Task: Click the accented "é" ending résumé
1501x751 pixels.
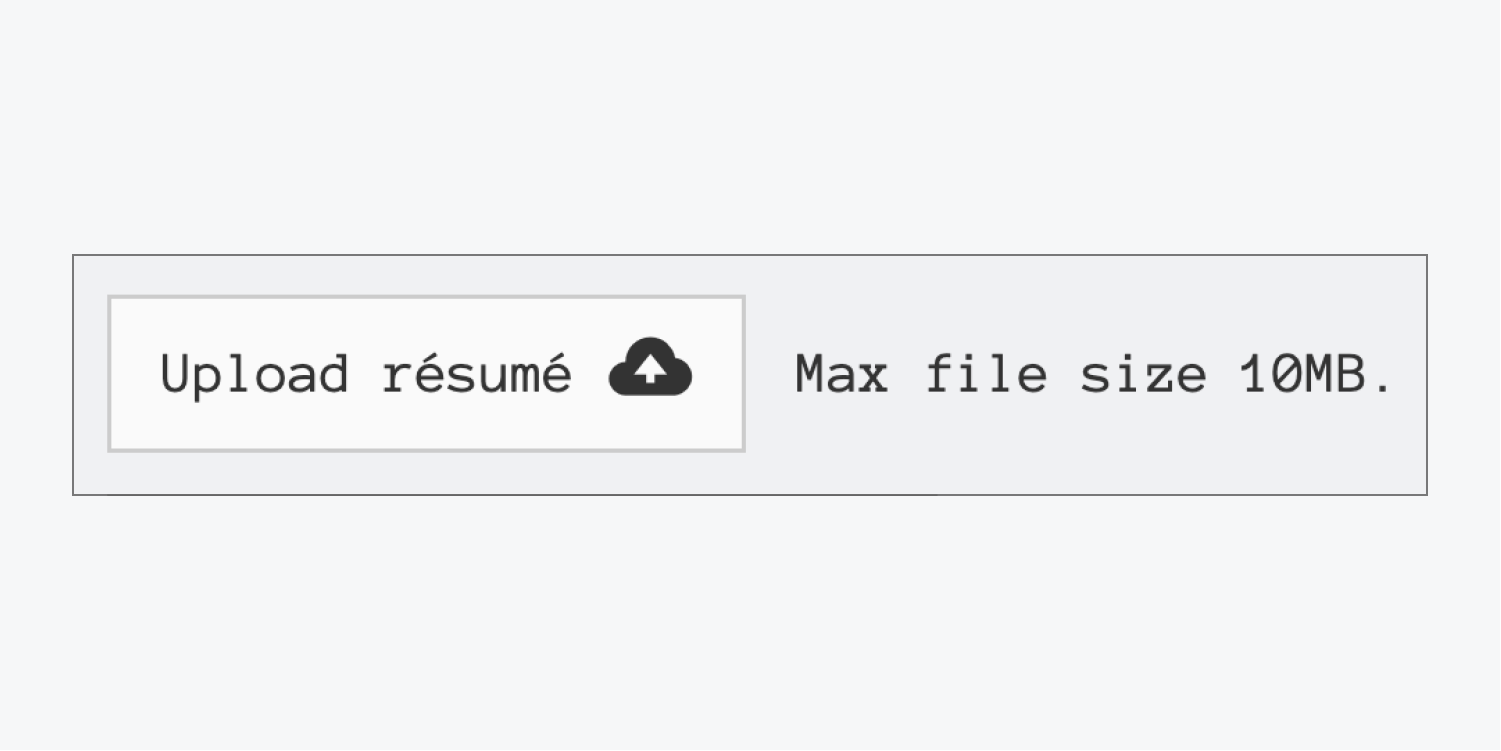Action: coord(555,371)
